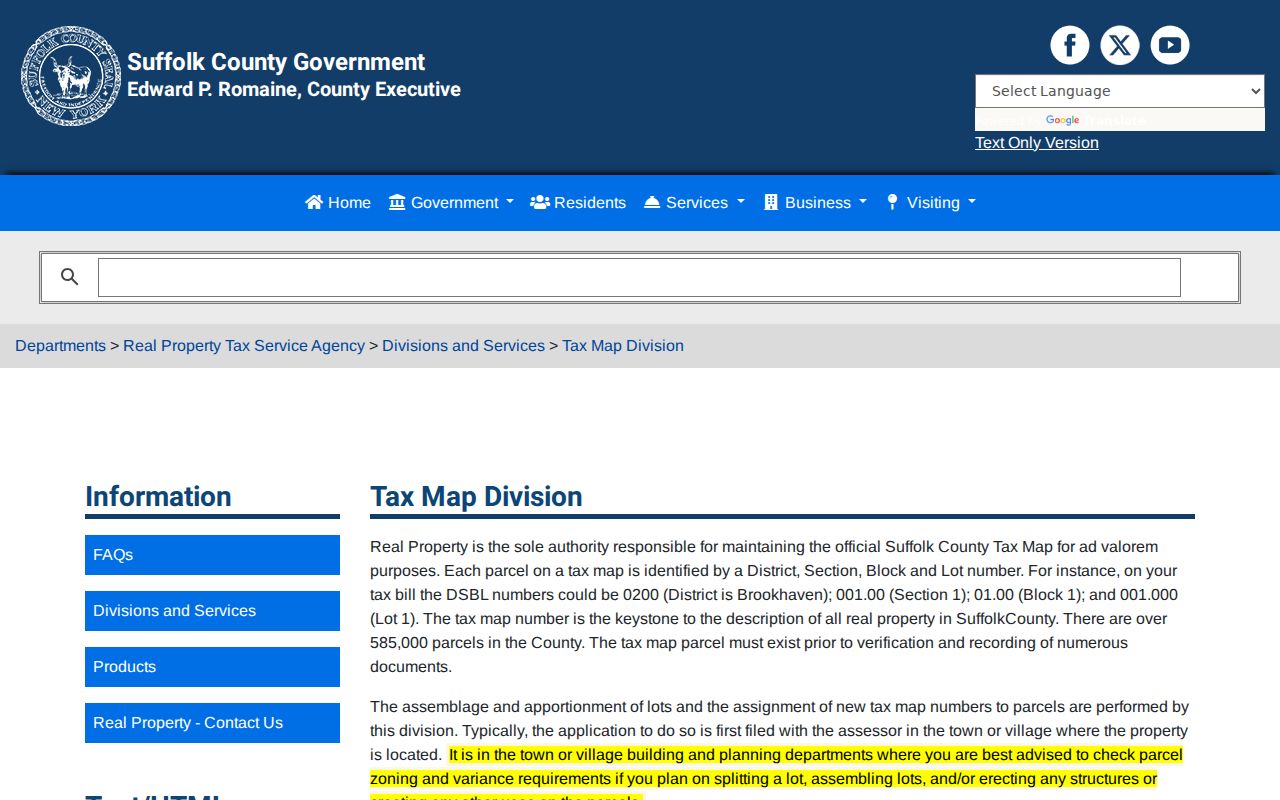Open the Government dropdown menu
Image resolution: width=1280 pixels, height=800 pixels.
451,202
